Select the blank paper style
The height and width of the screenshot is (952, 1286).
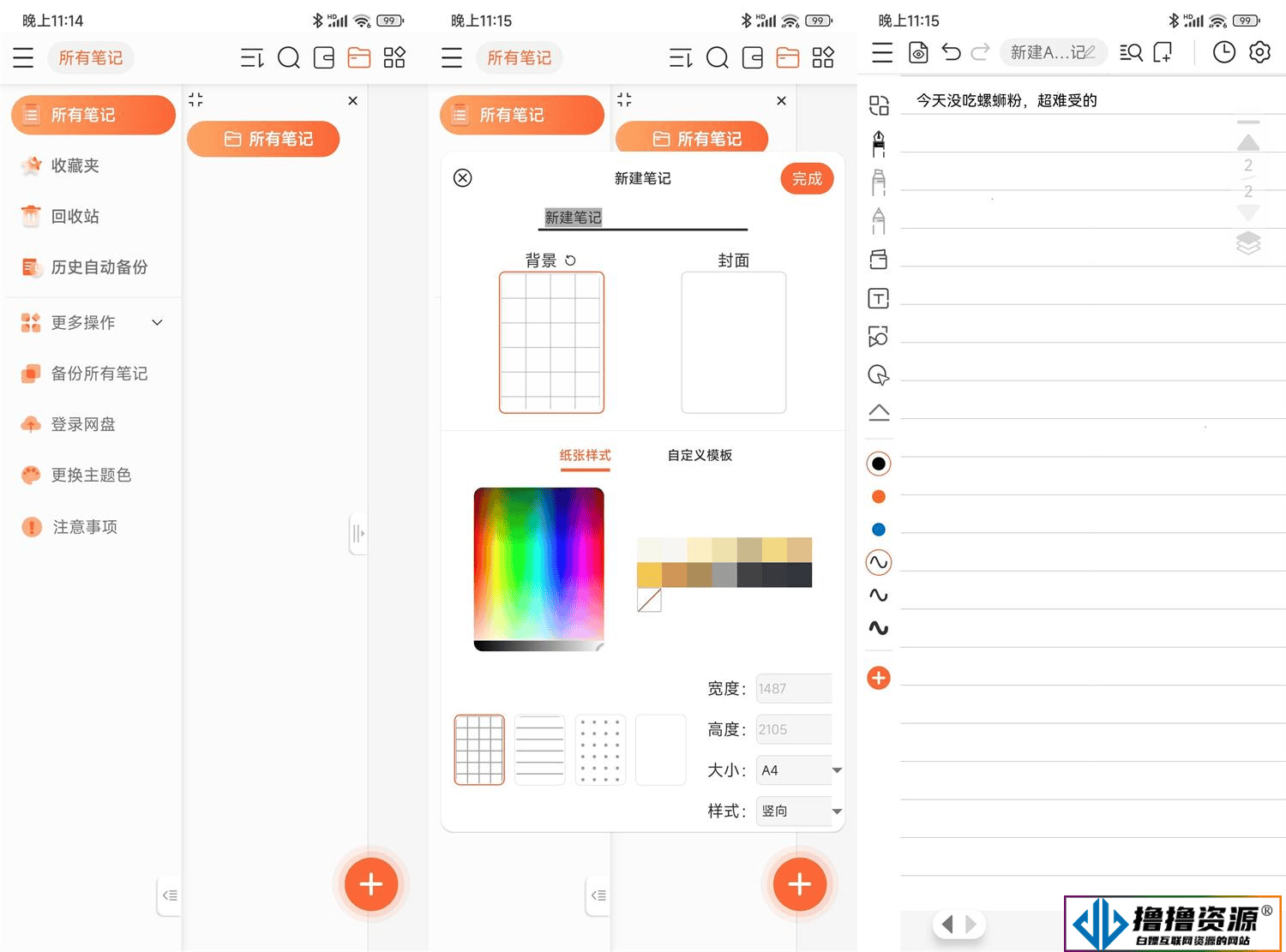click(661, 750)
